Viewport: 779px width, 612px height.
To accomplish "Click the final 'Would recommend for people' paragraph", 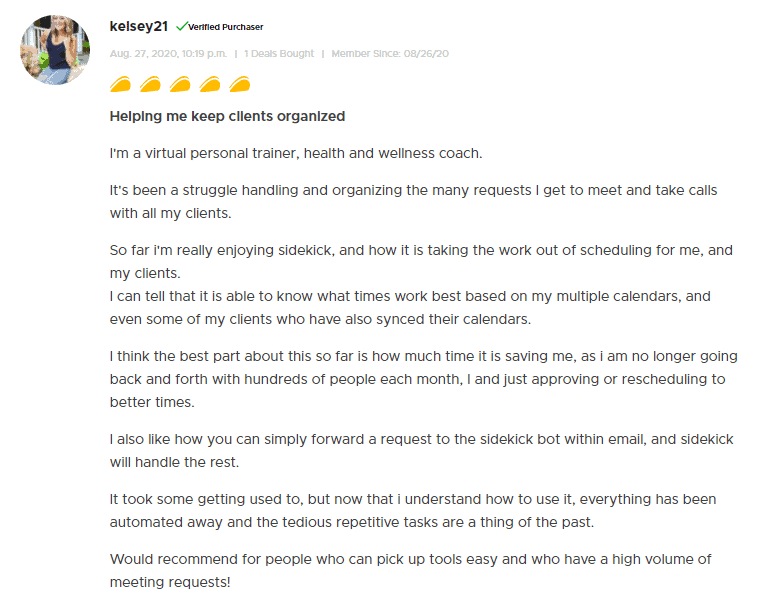I will coord(410,571).
